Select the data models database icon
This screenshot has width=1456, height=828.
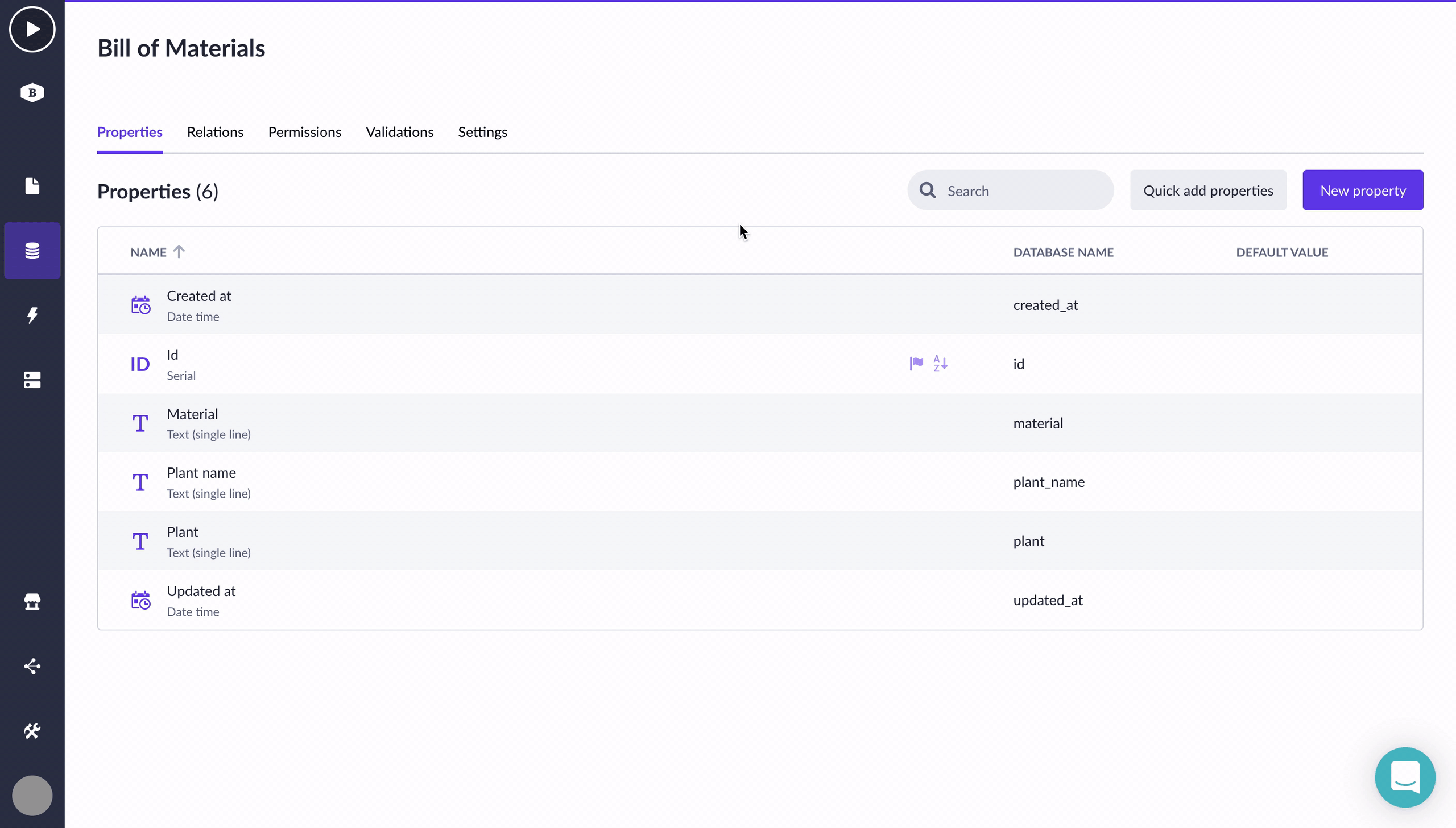point(32,251)
